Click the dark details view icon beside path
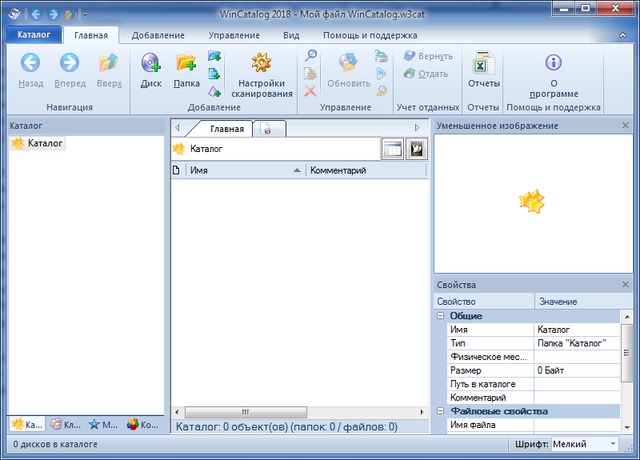Viewport: 640px width, 460px height. pyautogui.click(x=417, y=148)
